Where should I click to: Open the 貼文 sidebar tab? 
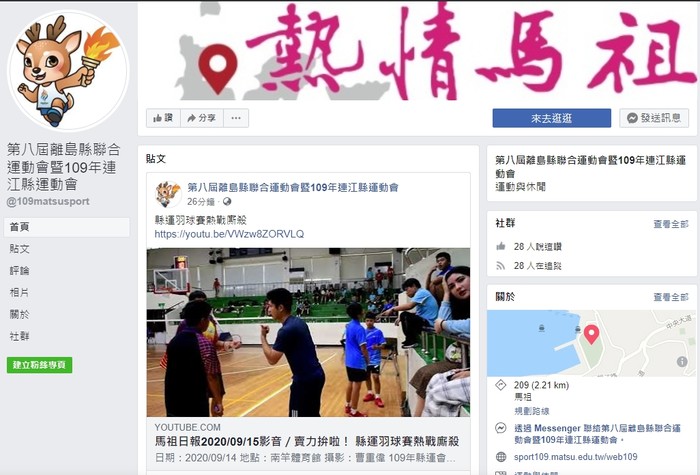pos(20,249)
